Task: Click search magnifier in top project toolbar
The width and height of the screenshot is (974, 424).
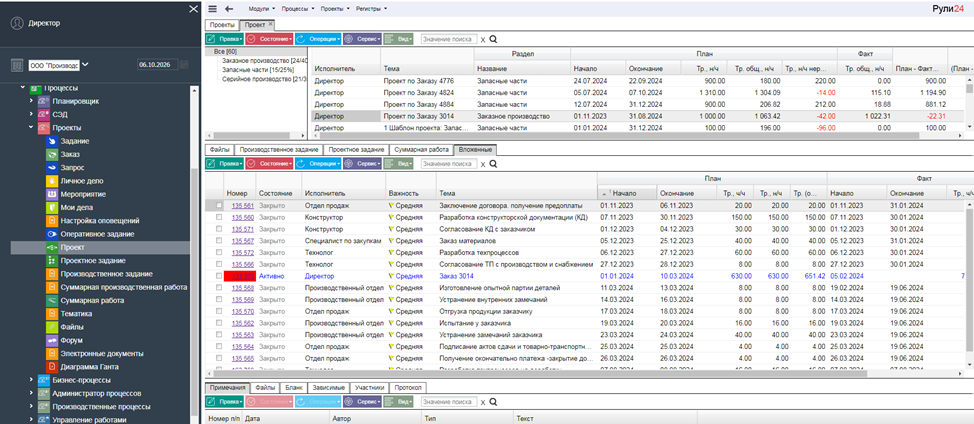Action: click(493, 38)
